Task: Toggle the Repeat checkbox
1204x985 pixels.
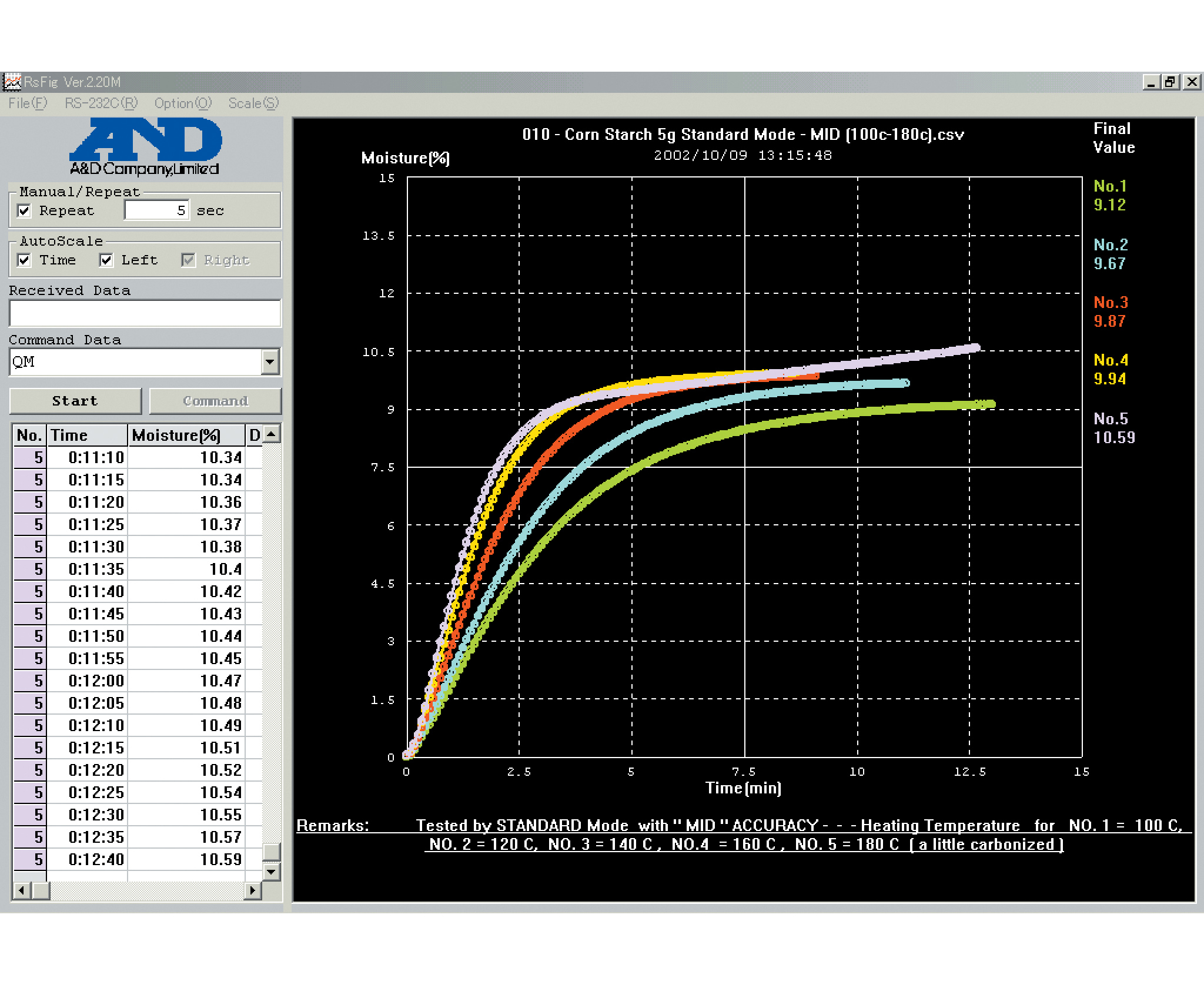Action: (24, 210)
